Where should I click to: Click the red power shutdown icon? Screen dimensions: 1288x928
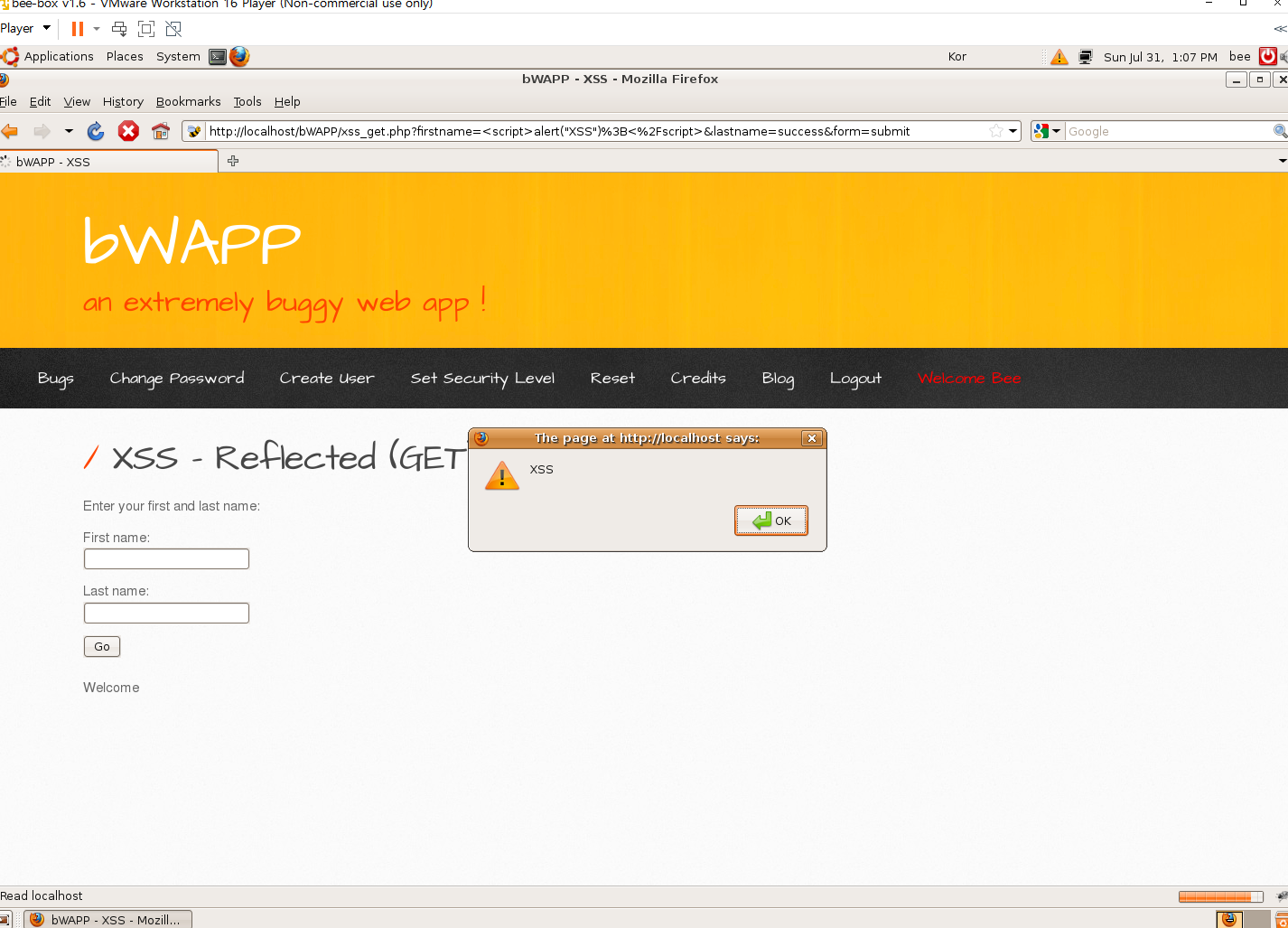(1268, 57)
